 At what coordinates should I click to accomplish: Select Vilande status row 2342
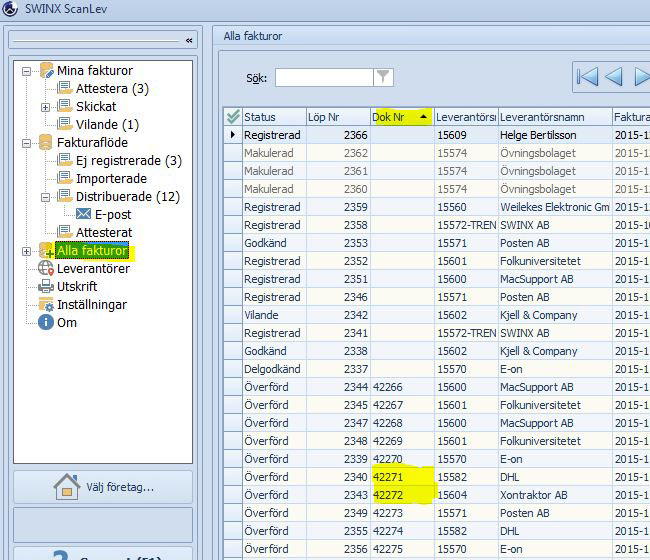click(x=274, y=315)
